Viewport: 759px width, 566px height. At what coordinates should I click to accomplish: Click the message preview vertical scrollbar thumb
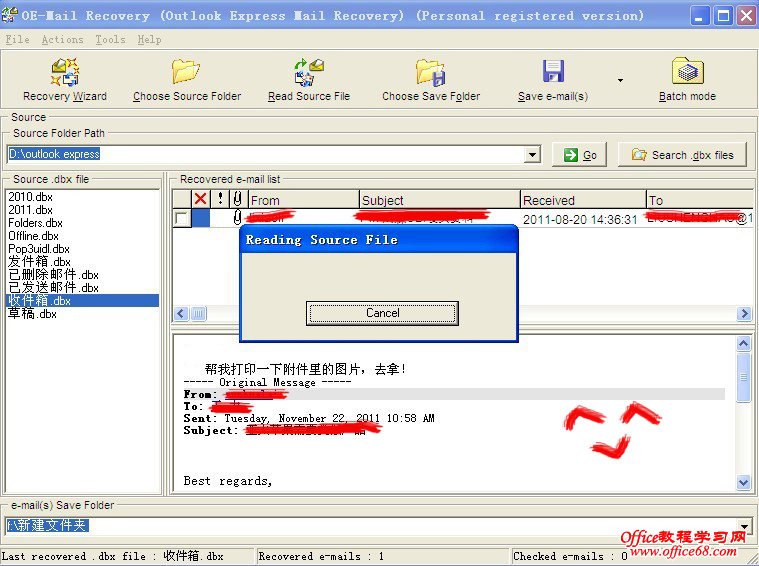(x=744, y=377)
